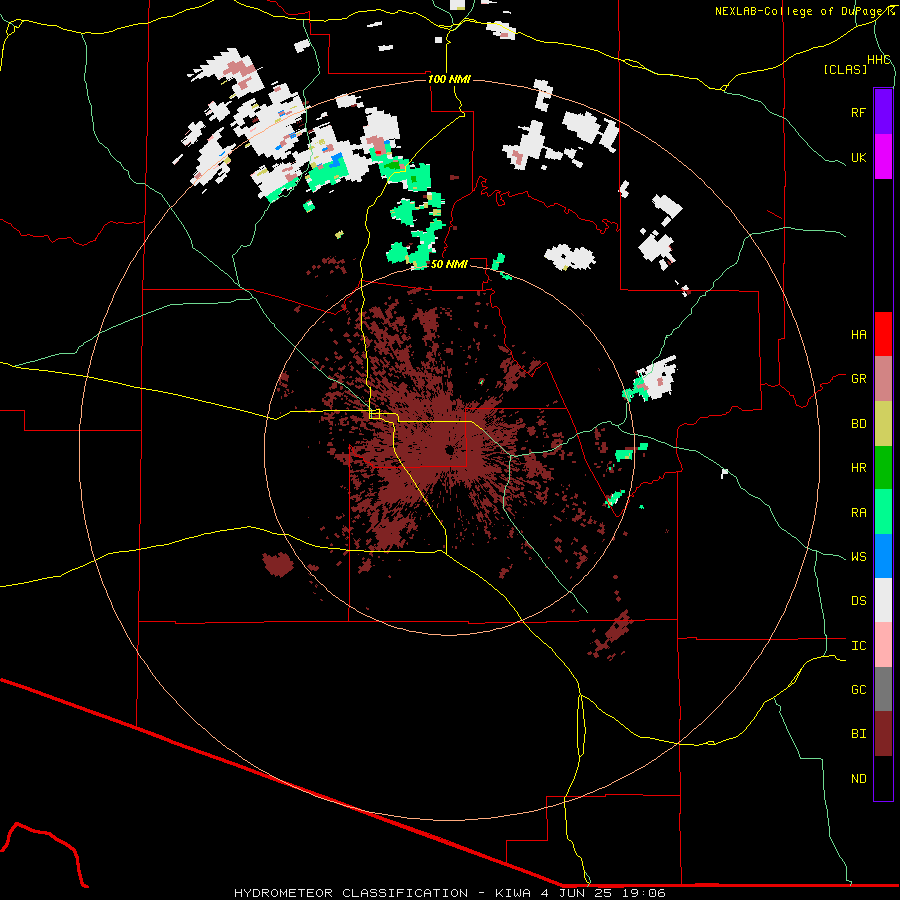Click the GR legend label
The width and height of the screenshot is (900, 900).
(x=858, y=379)
